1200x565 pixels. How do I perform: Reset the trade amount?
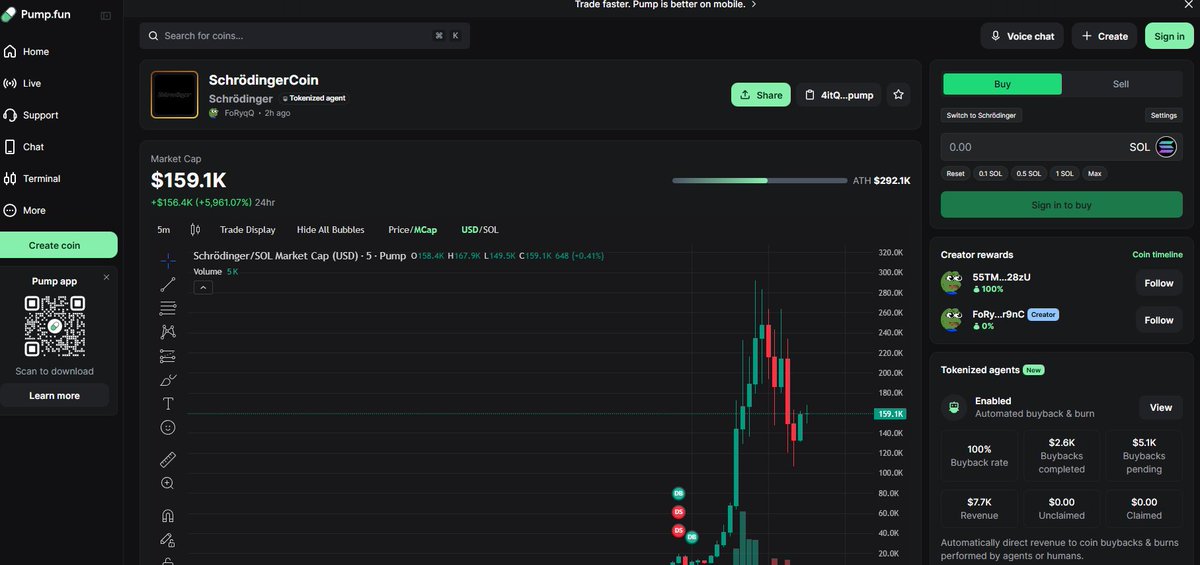pos(956,174)
